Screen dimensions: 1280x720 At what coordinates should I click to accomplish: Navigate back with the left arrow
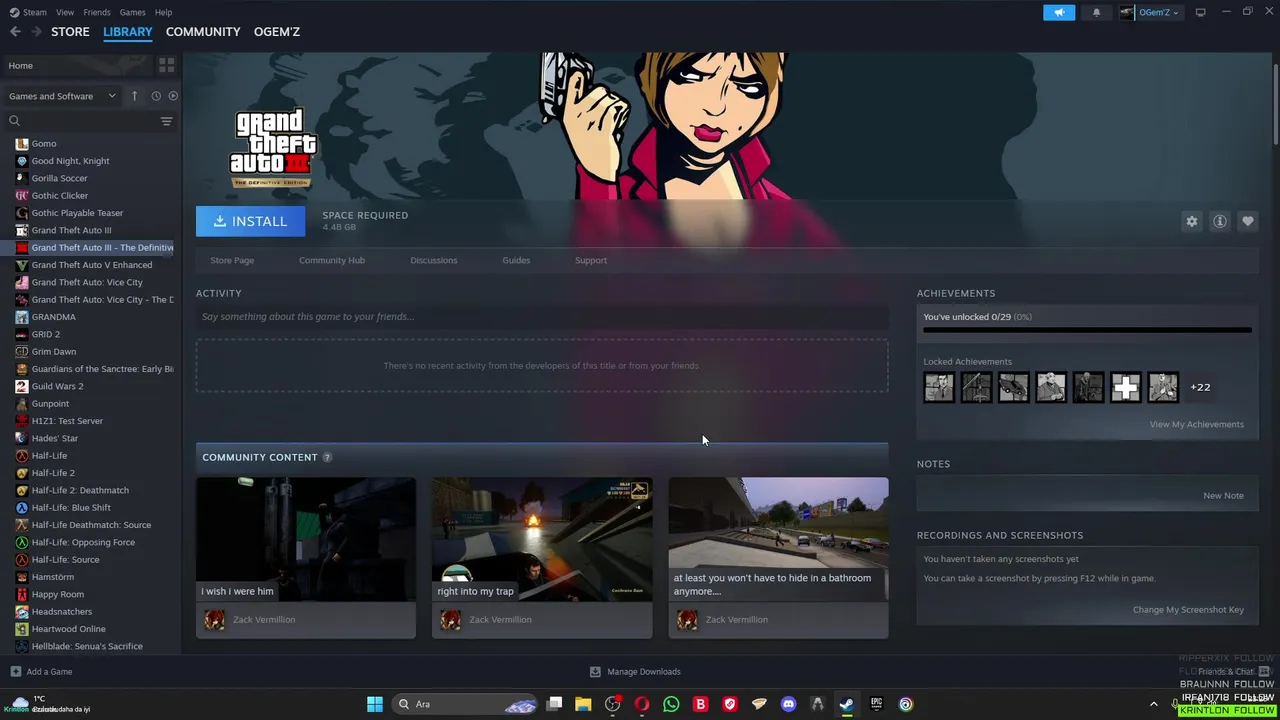(15, 32)
